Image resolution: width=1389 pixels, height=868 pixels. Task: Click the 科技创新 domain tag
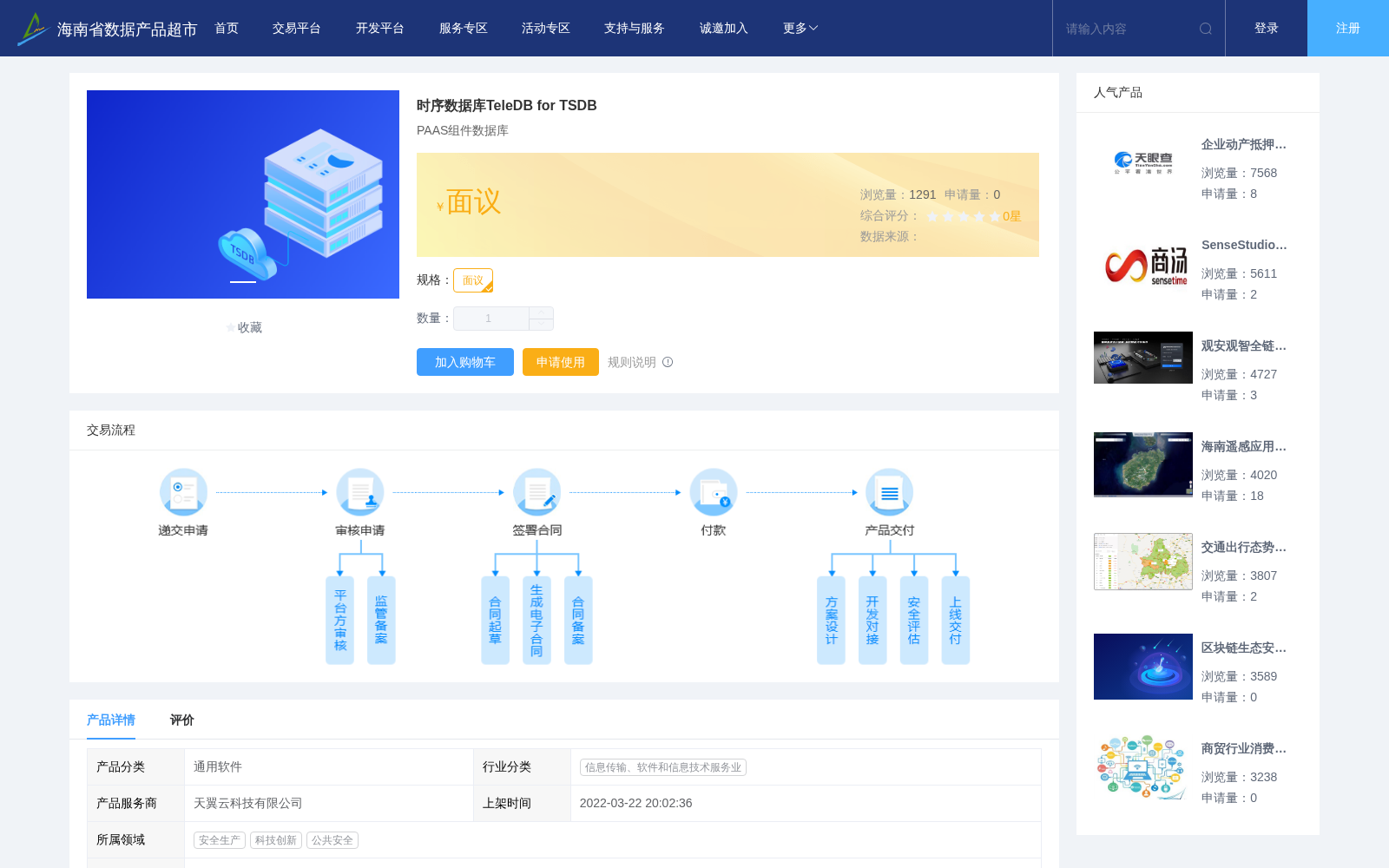(x=276, y=840)
